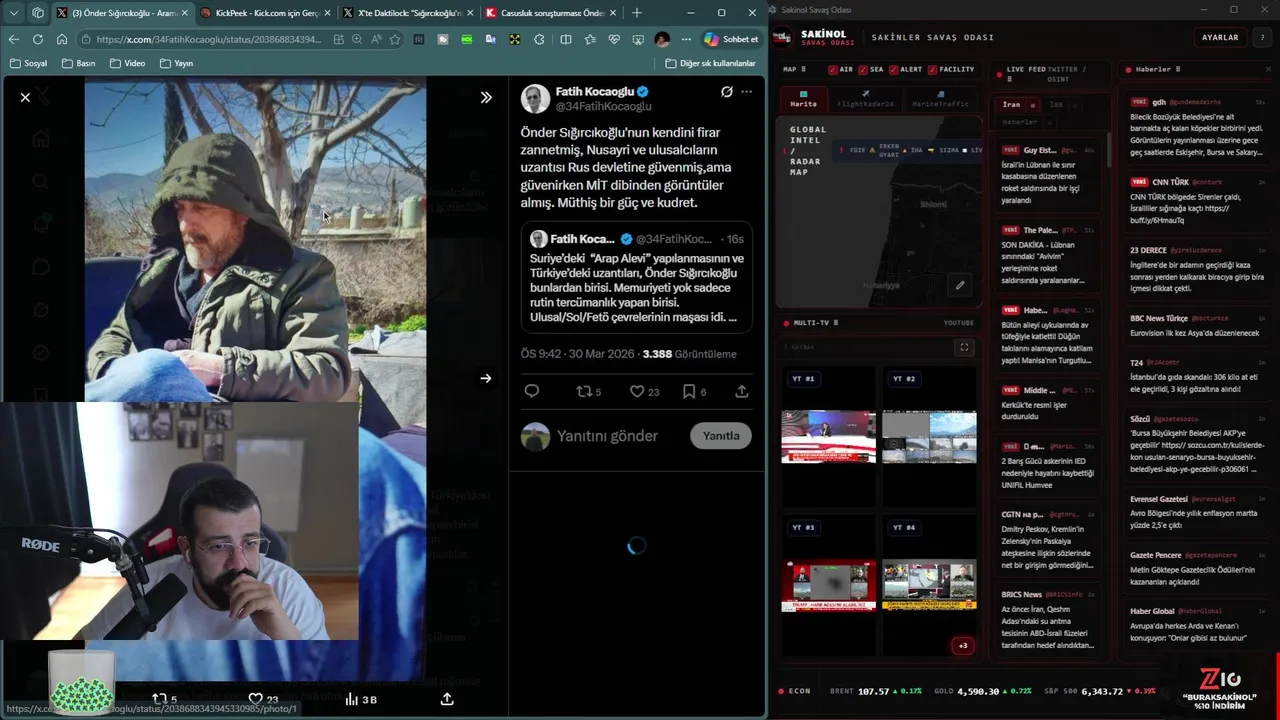This screenshot has height=720, width=1280.
Task: Open the Video bookmarks folder
Action: [x=127, y=63]
